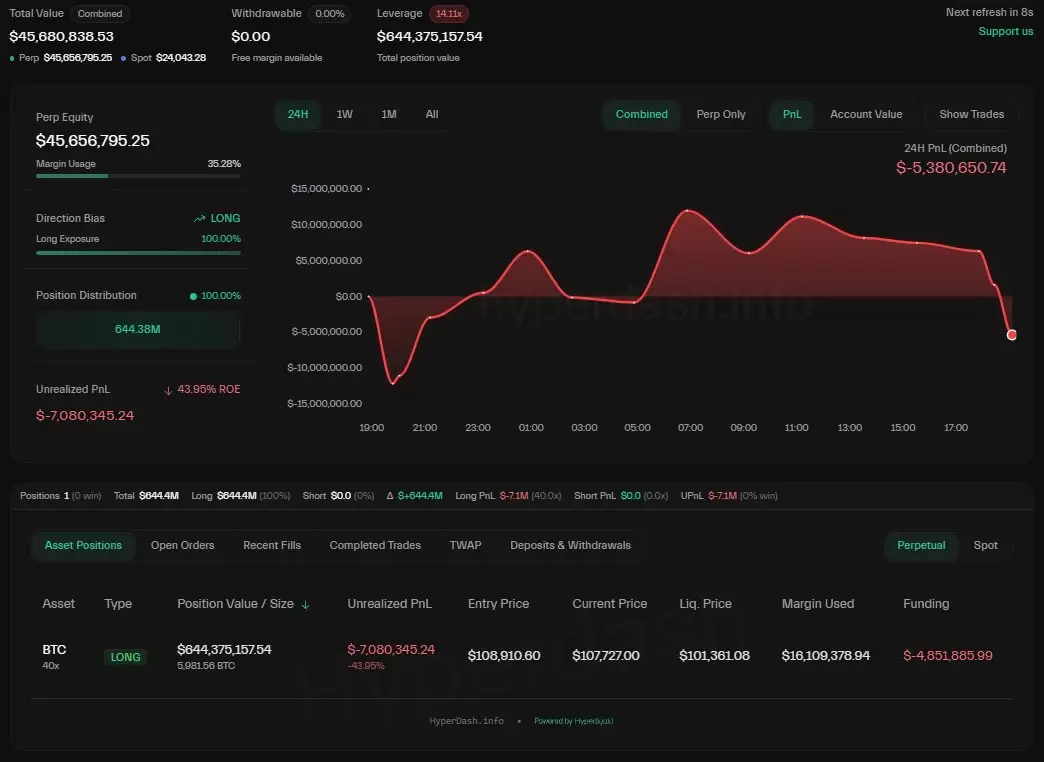Image resolution: width=1044 pixels, height=762 pixels.
Task: Switch to the Spot positions view
Action: 985,546
